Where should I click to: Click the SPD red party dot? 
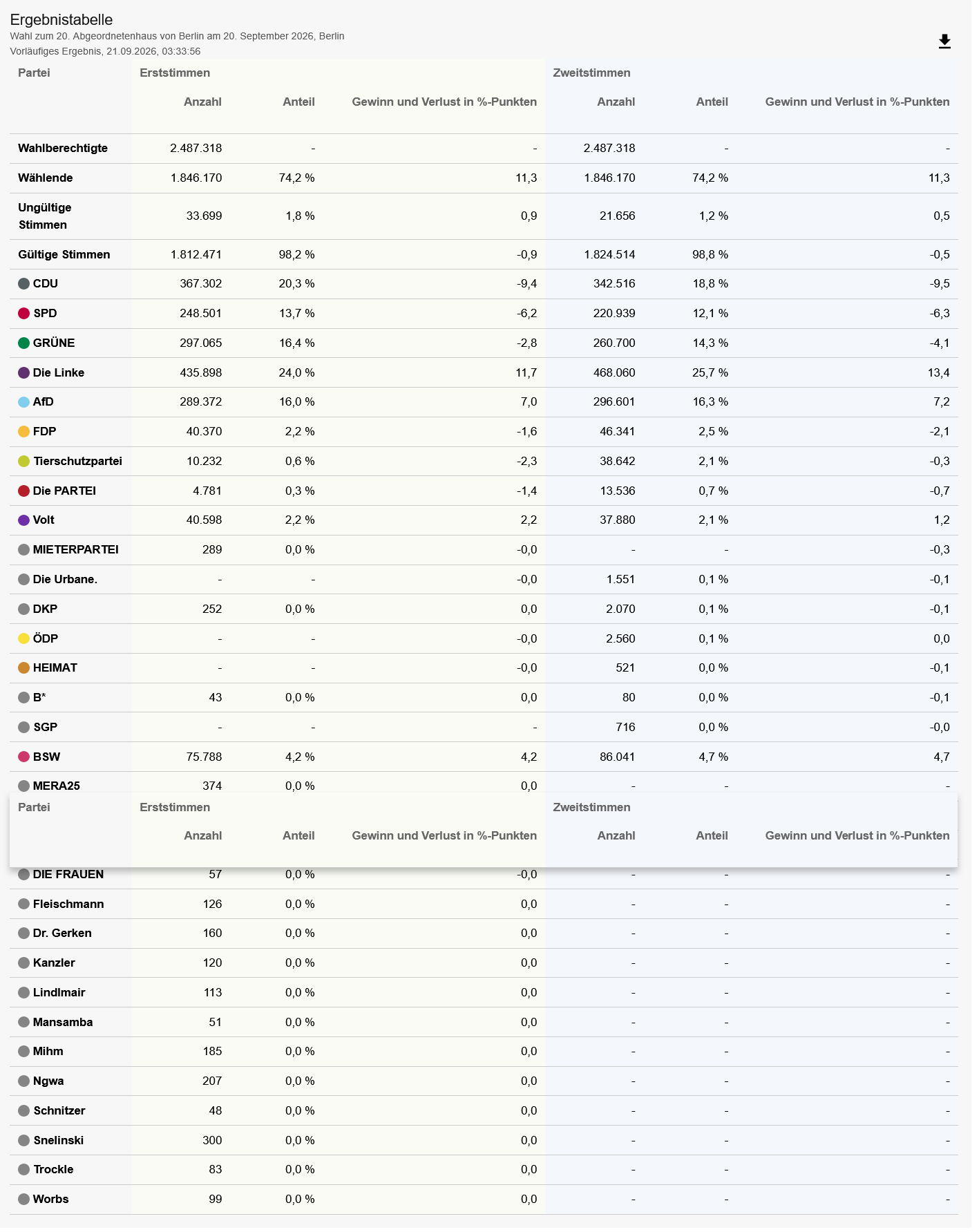(23, 314)
